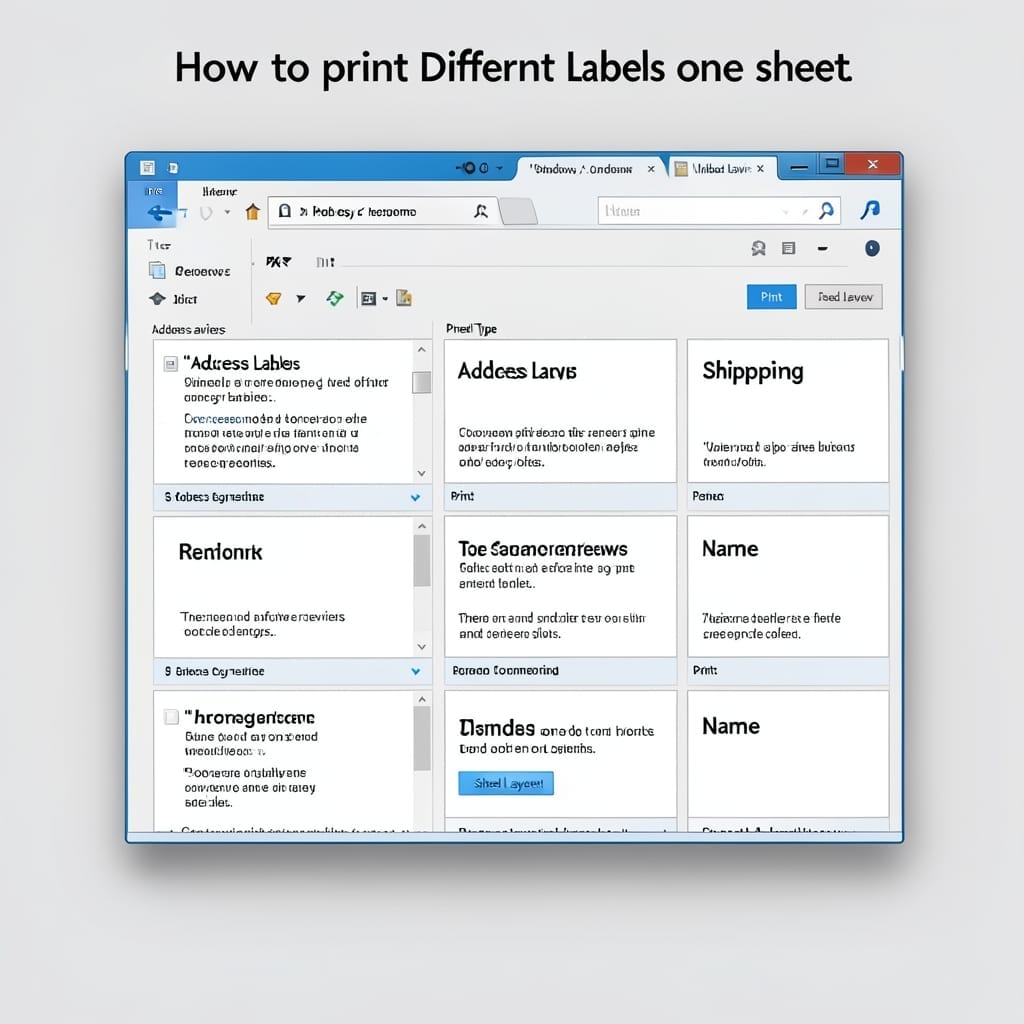Click the lock icon in address bar
1024x1024 pixels.
click(x=285, y=211)
